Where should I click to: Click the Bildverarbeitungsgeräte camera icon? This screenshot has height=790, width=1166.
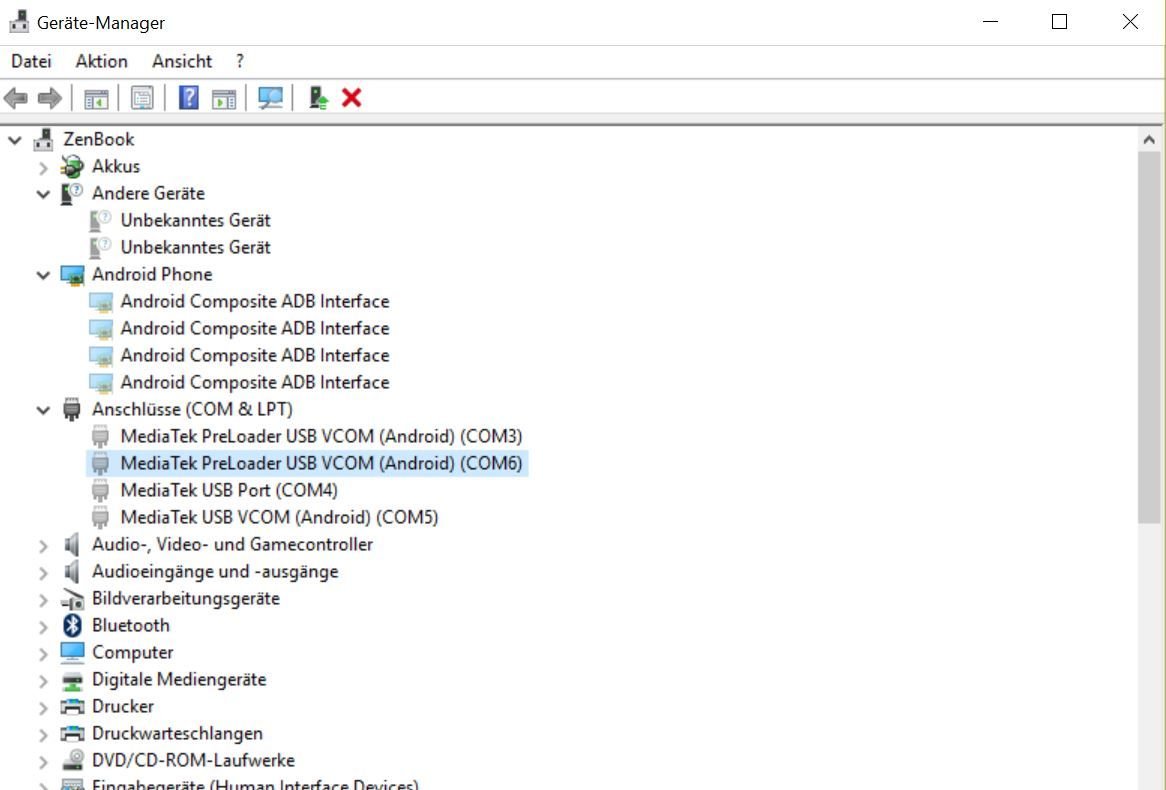coord(72,599)
